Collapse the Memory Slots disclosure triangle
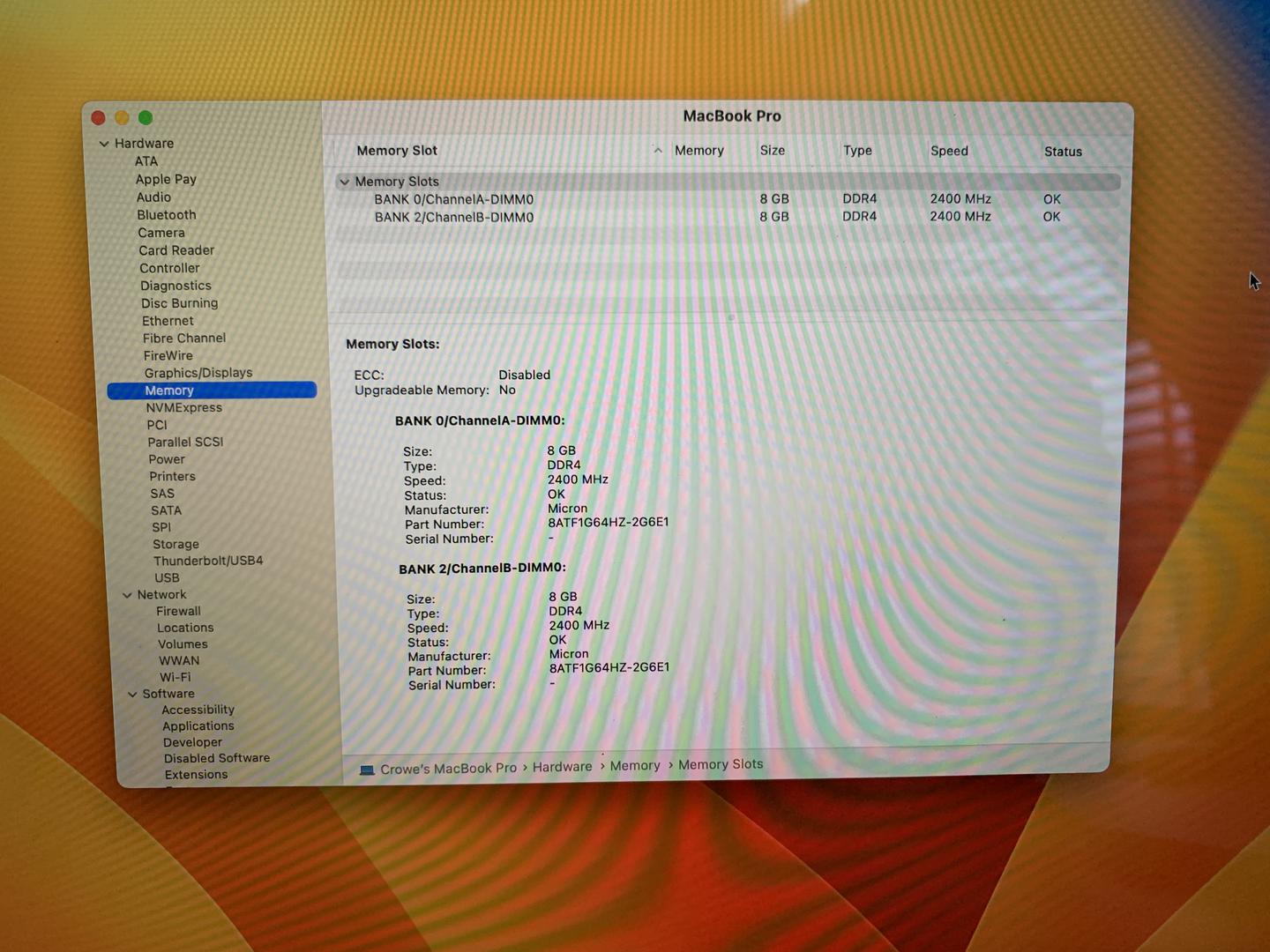 (344, 182)
